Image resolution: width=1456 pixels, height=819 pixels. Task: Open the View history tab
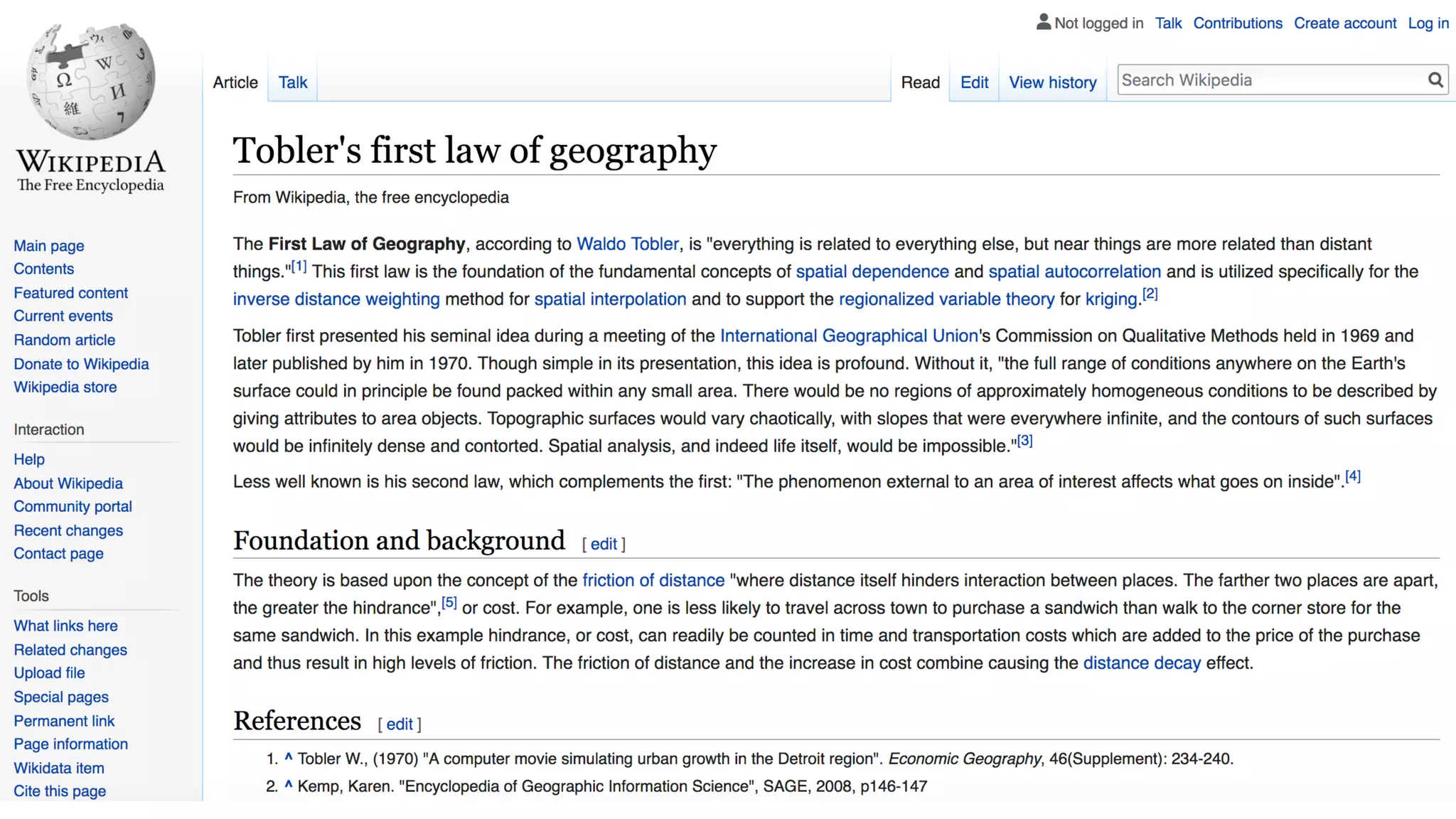1052,82
